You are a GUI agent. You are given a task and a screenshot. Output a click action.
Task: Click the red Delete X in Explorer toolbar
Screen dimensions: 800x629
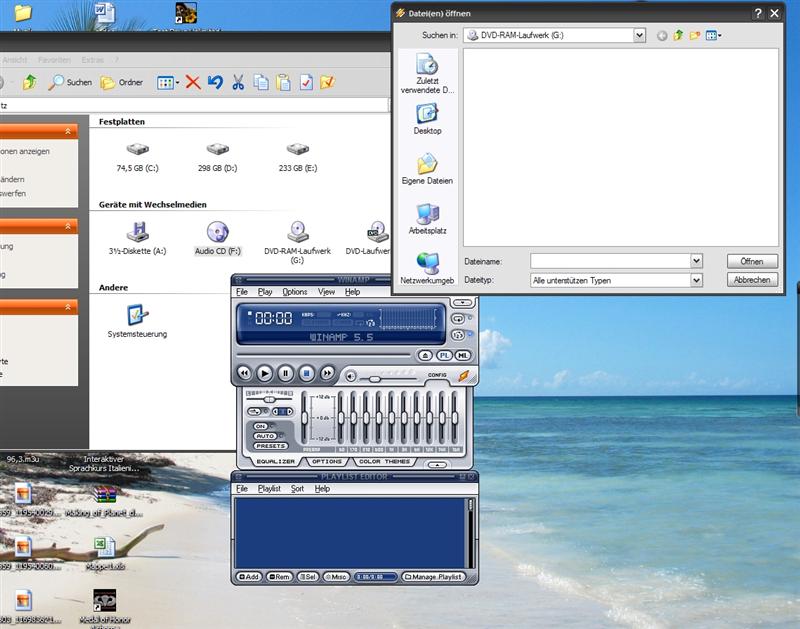tap(193, 82)
